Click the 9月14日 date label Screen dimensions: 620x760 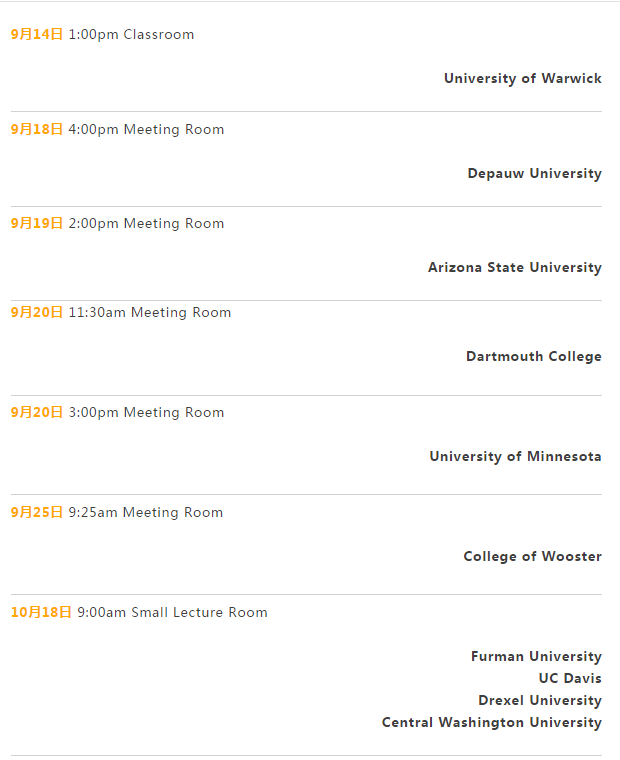coord(37,34)
